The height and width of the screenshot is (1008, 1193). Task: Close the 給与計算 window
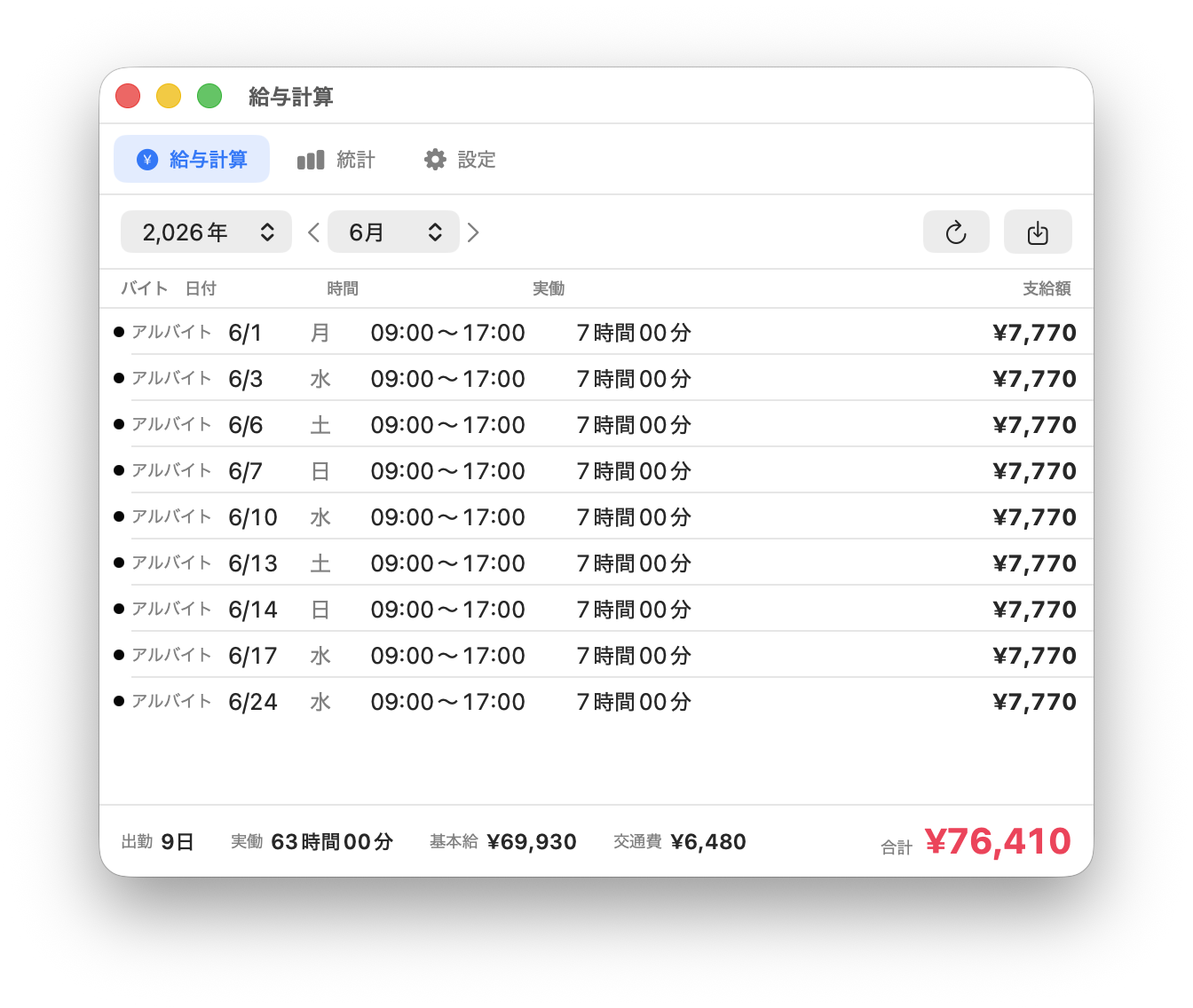pos(128,96)
